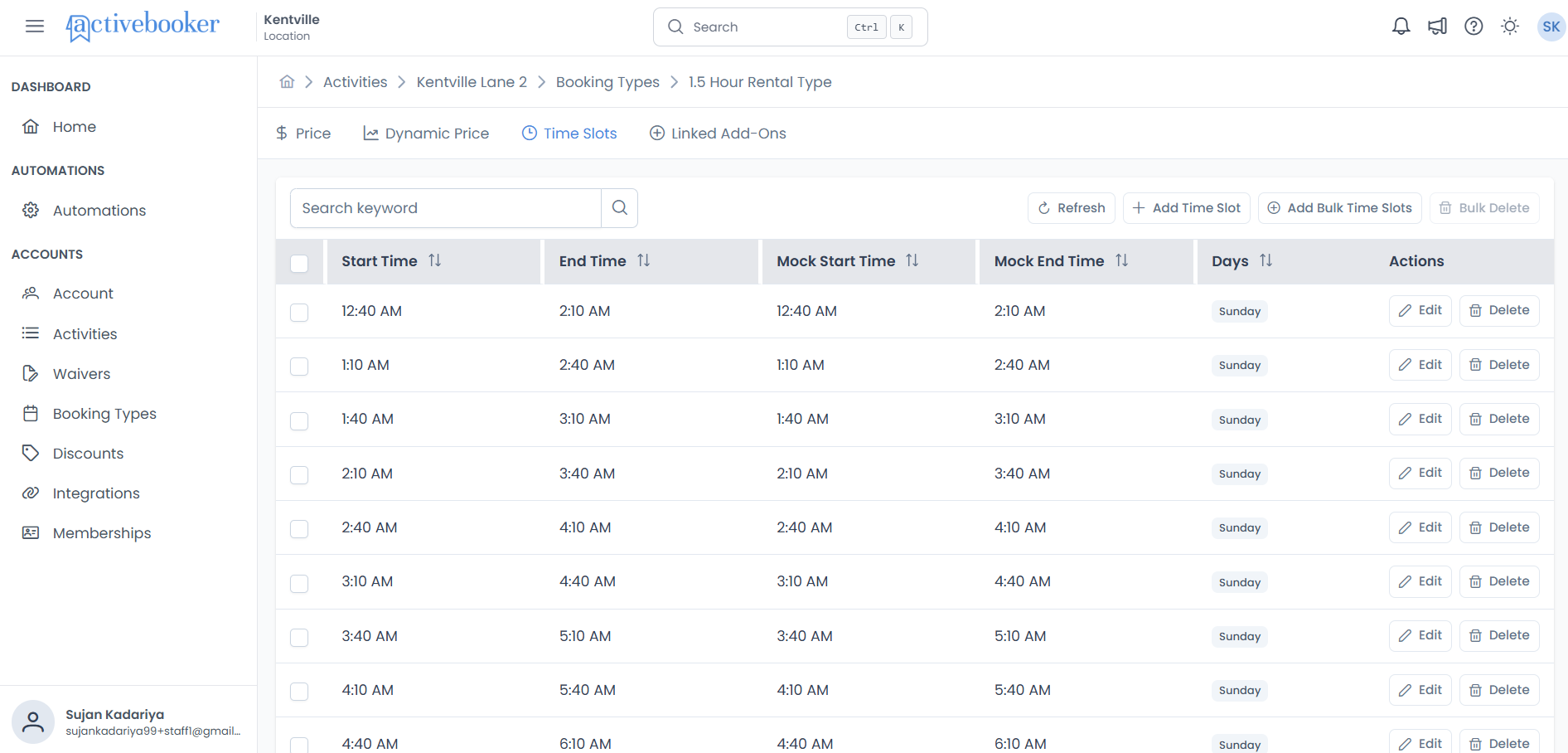Click the search magnifier button beside keyword field
Viewport: 1568px width, 753px height.
tap(619, 208)
